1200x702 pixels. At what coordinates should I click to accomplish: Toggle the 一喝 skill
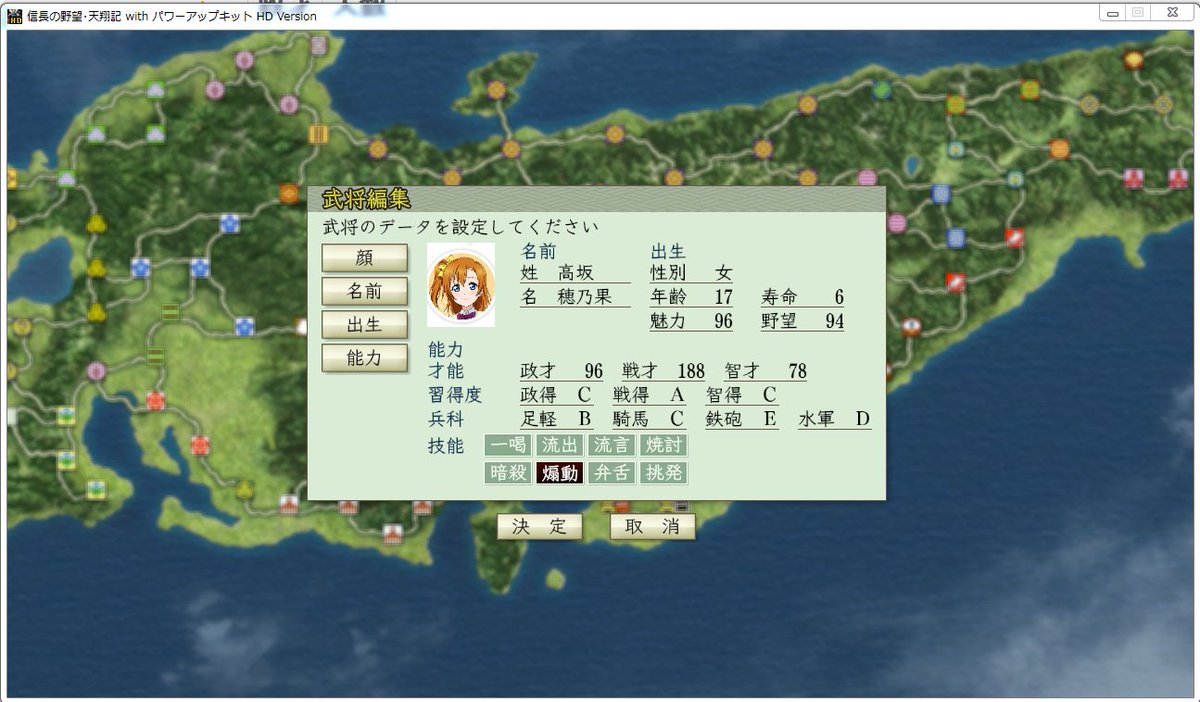tap(508, 446)
